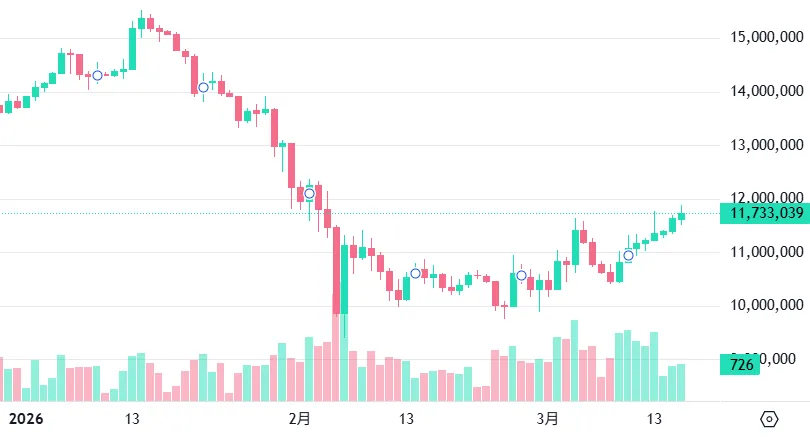Click the last green candle on the right
This screenshot has width=810, height=440.
[x=681, y=216]
